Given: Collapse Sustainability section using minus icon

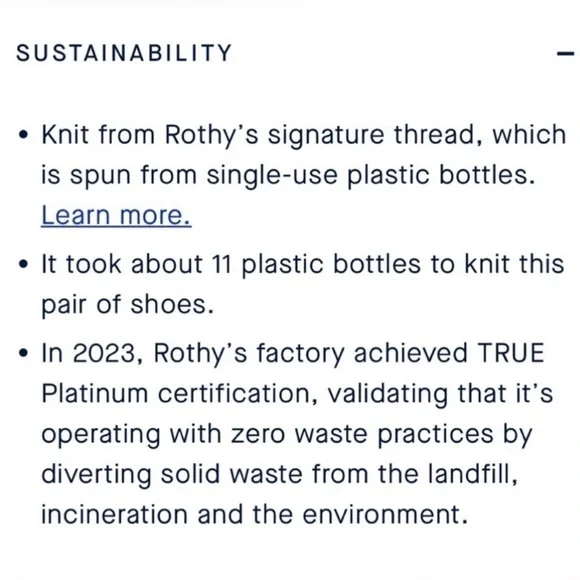Looking at the screenshot, I should [565, 54].
